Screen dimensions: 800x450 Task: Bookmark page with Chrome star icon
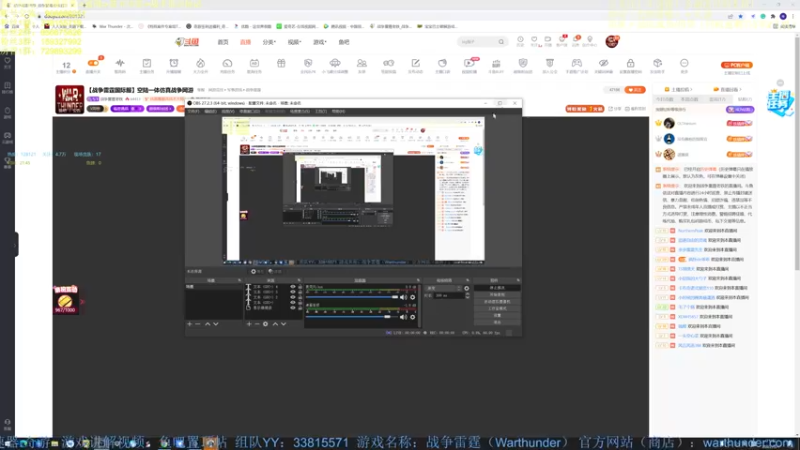click(740, 16)
